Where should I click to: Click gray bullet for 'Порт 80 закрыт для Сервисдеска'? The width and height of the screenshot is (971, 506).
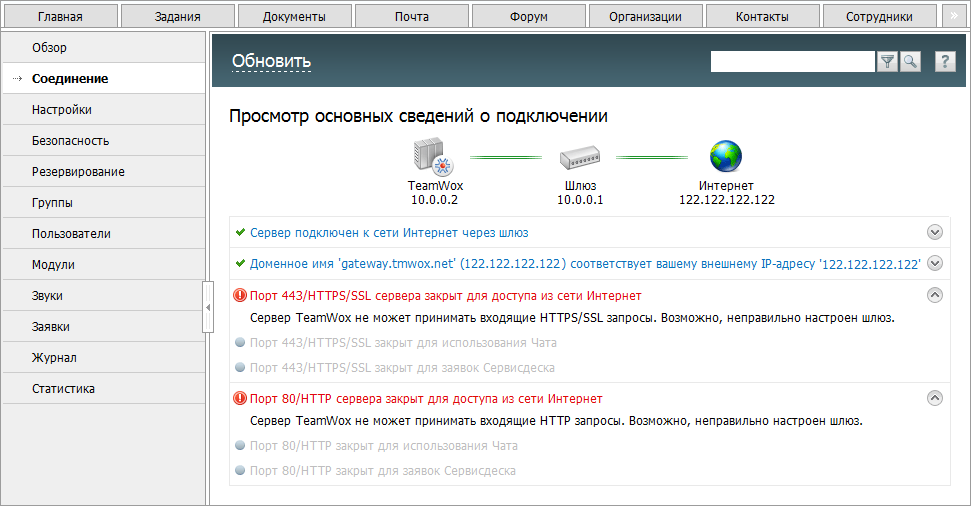[x=240, y=470]
